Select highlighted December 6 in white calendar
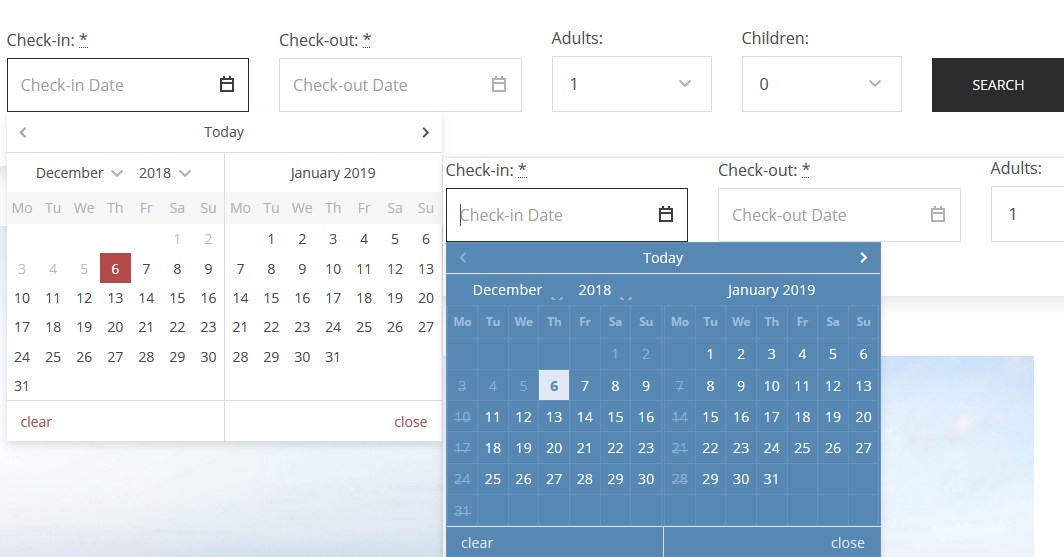The image size is (1064, 557). 115,269
